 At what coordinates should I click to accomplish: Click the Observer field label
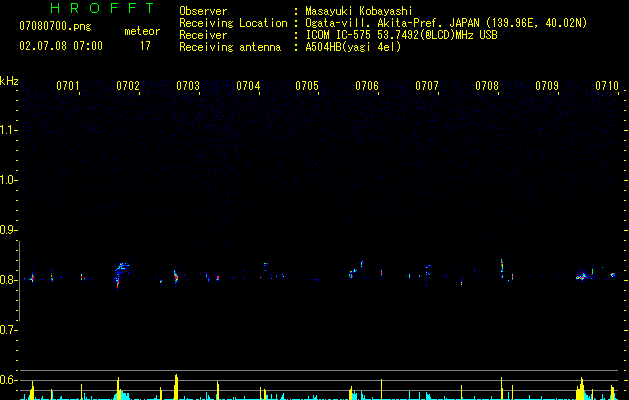[203, 11]
